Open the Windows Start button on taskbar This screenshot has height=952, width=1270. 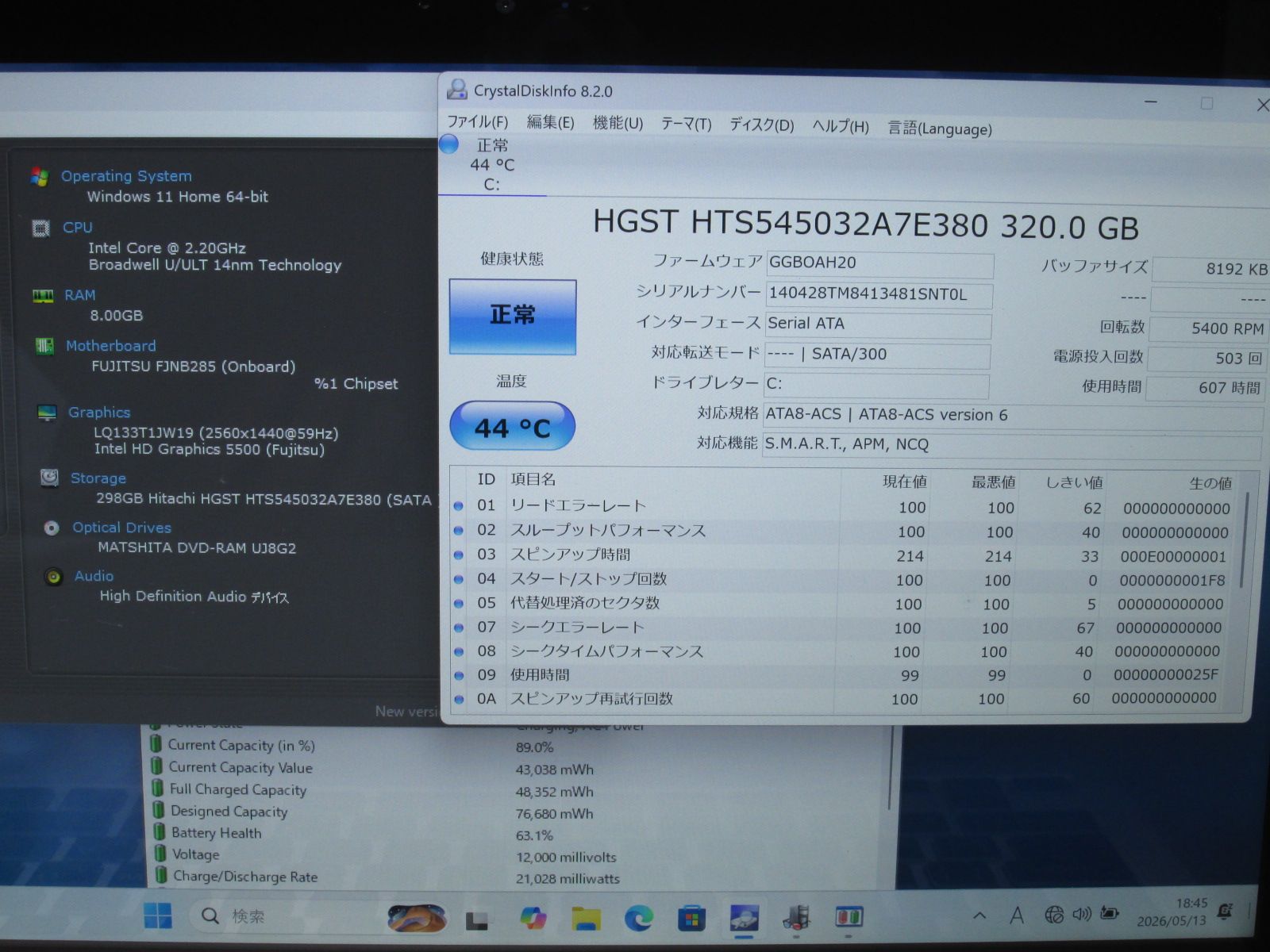pyautogui.click(x=158, y=916)
